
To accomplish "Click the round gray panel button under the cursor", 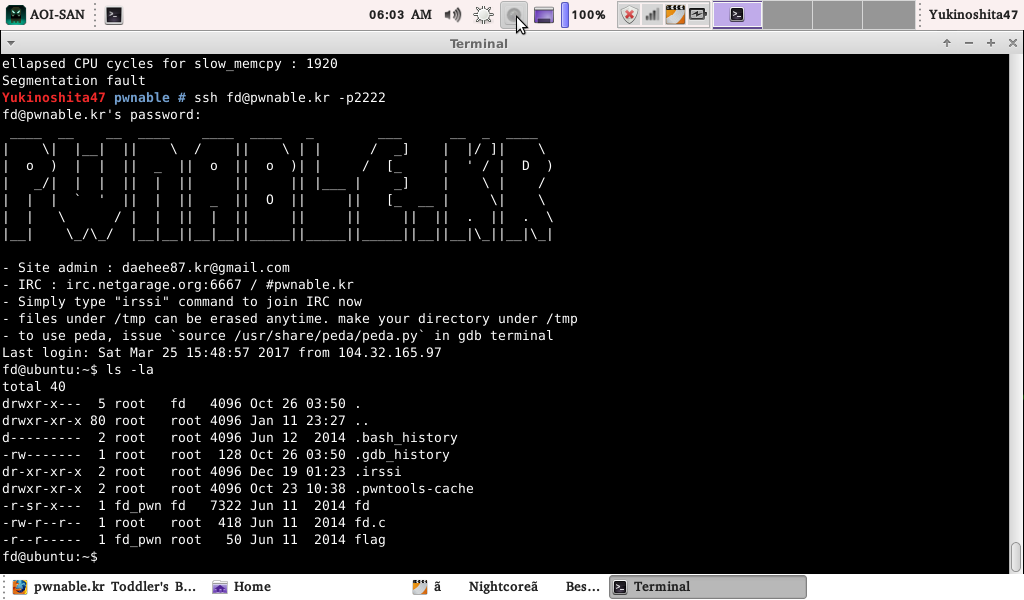I will tap(514, 14).
